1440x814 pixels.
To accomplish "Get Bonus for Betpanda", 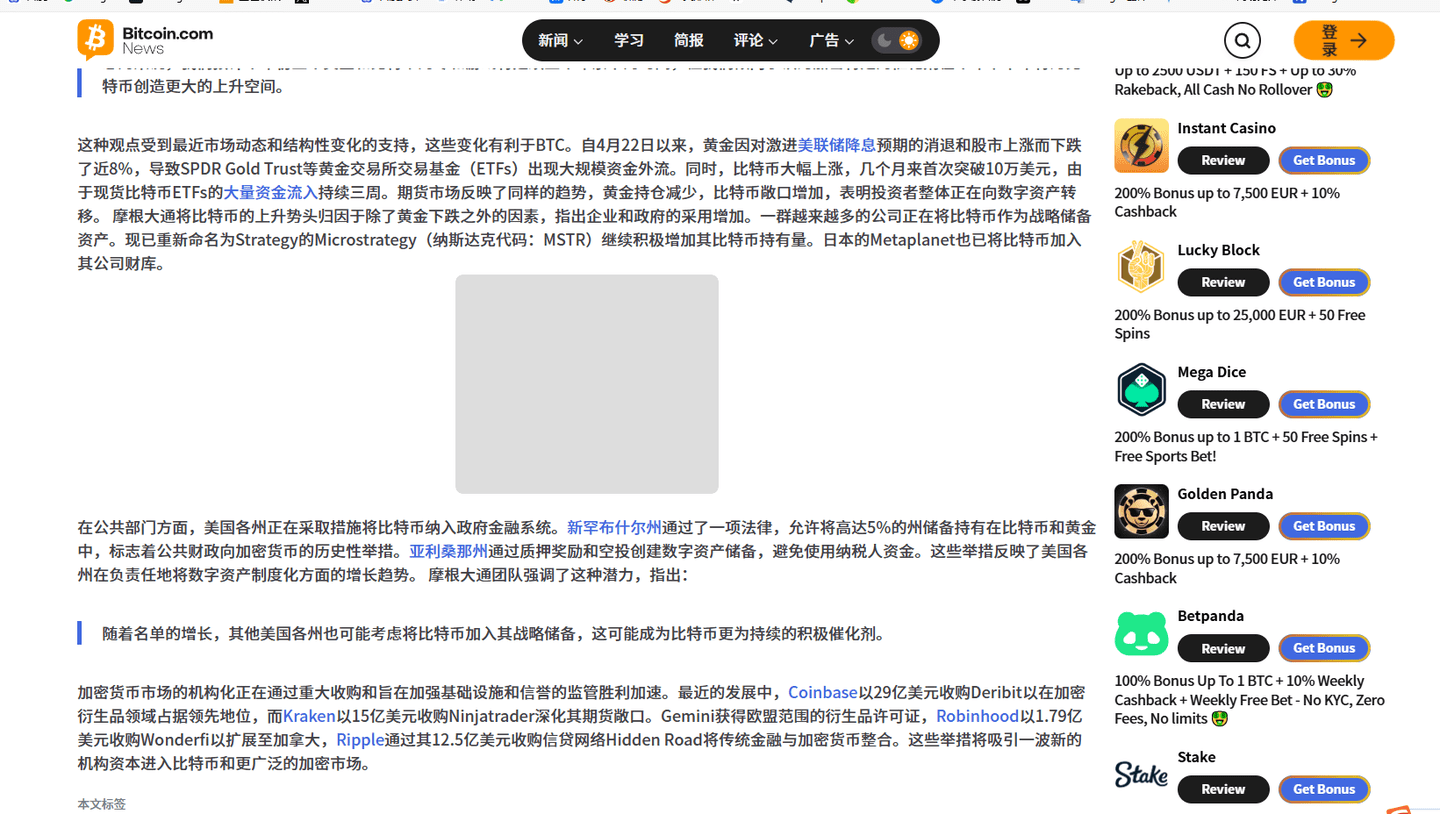I will [x=1324, y=648].
